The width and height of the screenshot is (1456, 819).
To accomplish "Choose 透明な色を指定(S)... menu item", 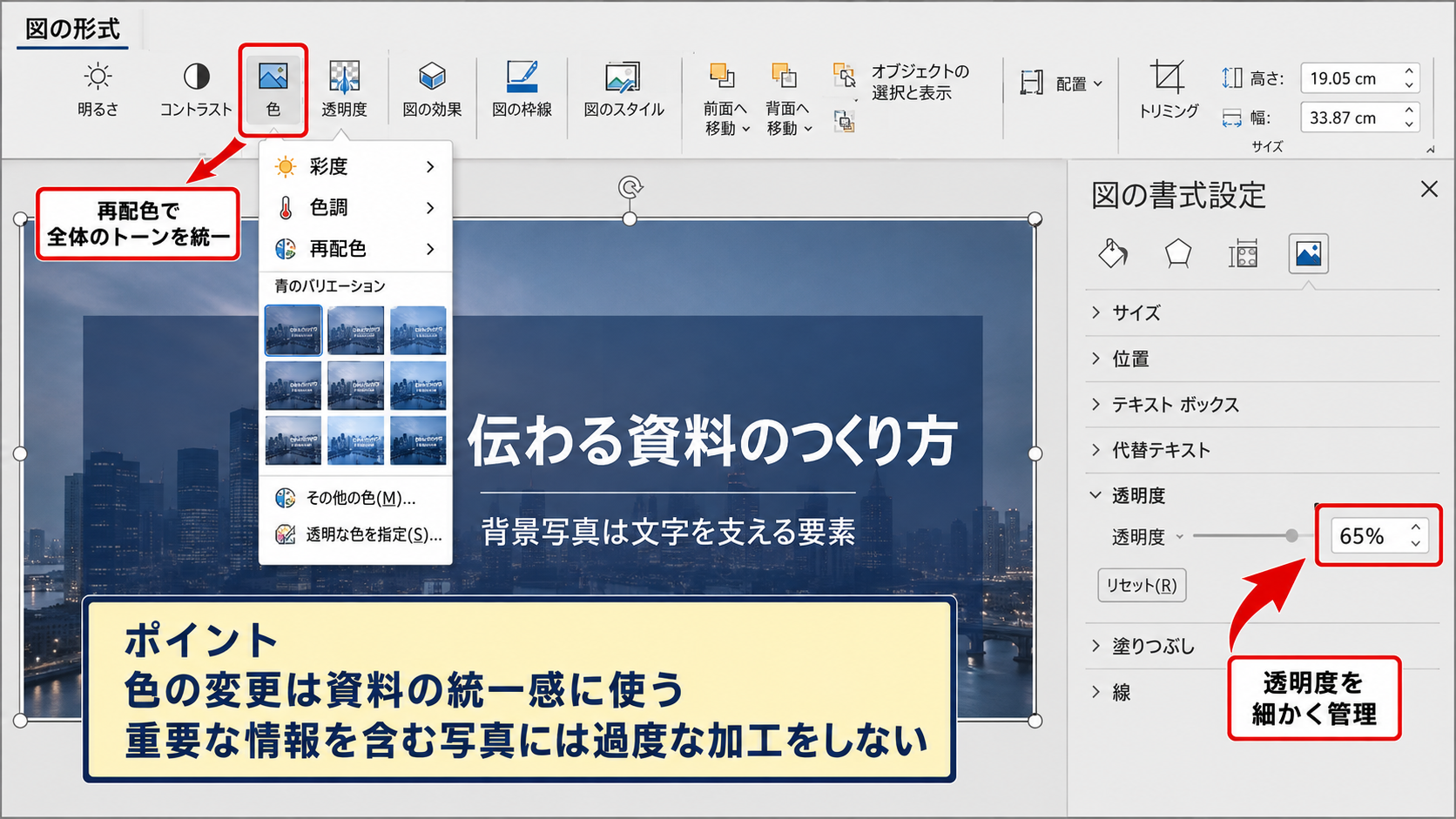I will tap(355, 534).
